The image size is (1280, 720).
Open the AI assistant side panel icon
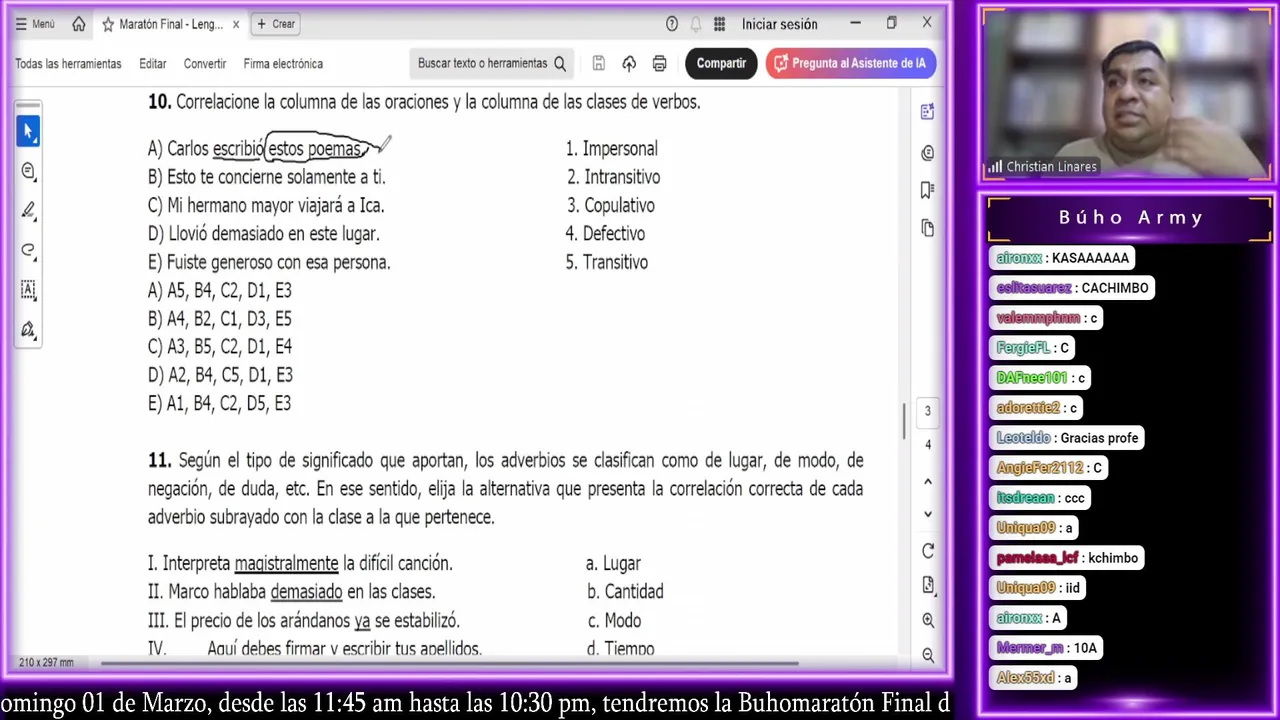(x=927, y=112)
